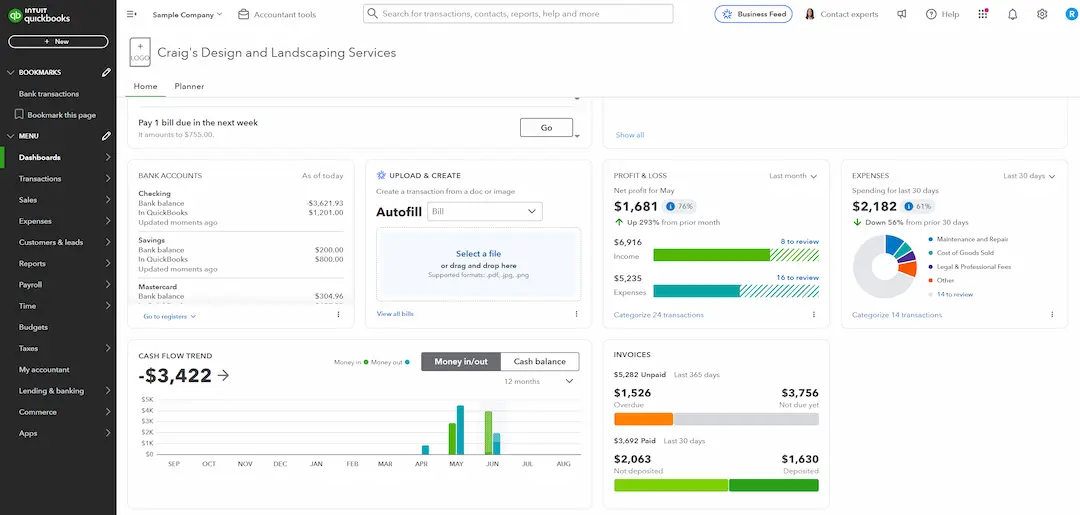
Task: Click Go to pay bill
Action: tap(546, 127)
